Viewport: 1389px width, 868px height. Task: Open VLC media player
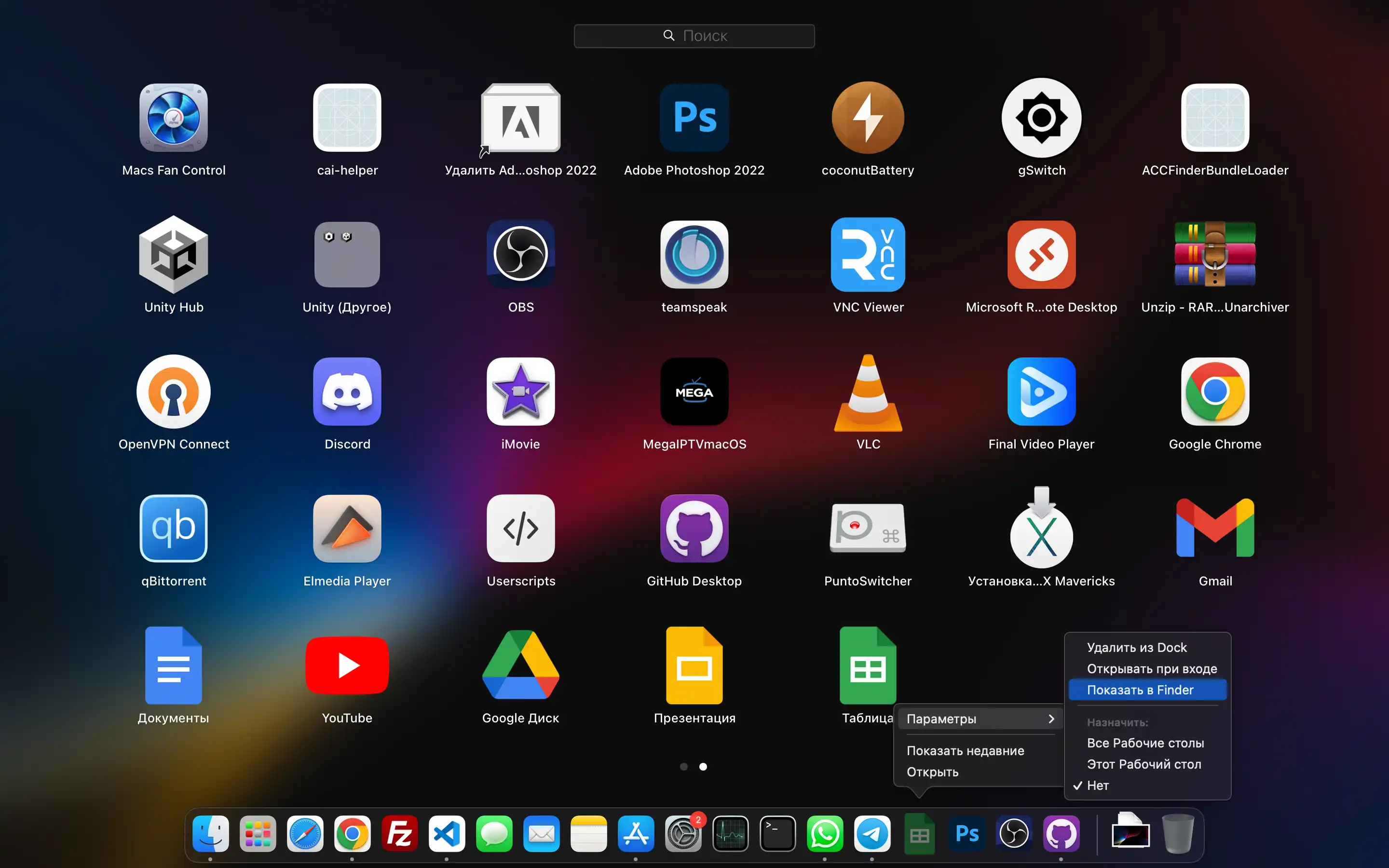point(868,393)
